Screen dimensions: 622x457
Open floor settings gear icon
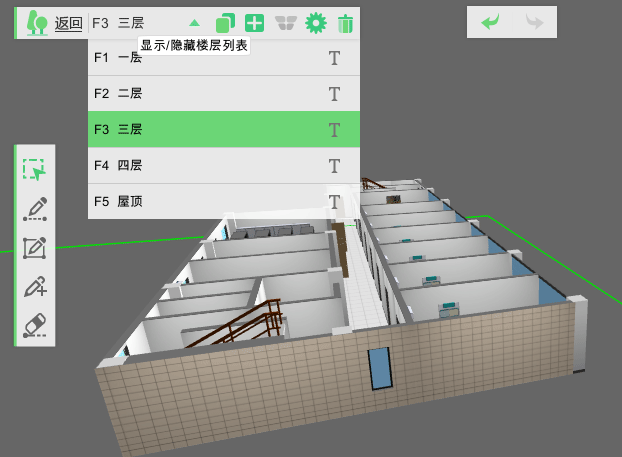[x=316, y=23]
